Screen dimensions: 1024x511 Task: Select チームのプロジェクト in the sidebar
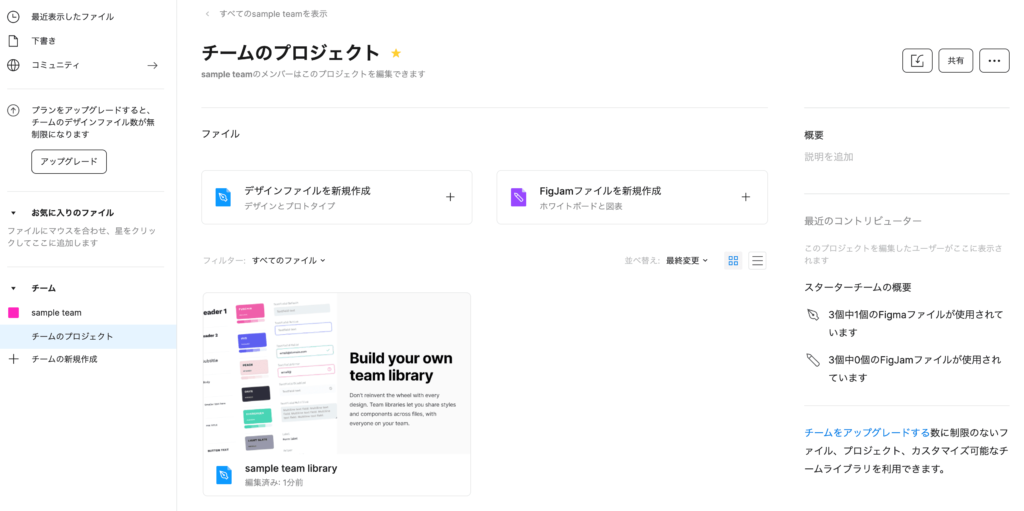point(72,337)
